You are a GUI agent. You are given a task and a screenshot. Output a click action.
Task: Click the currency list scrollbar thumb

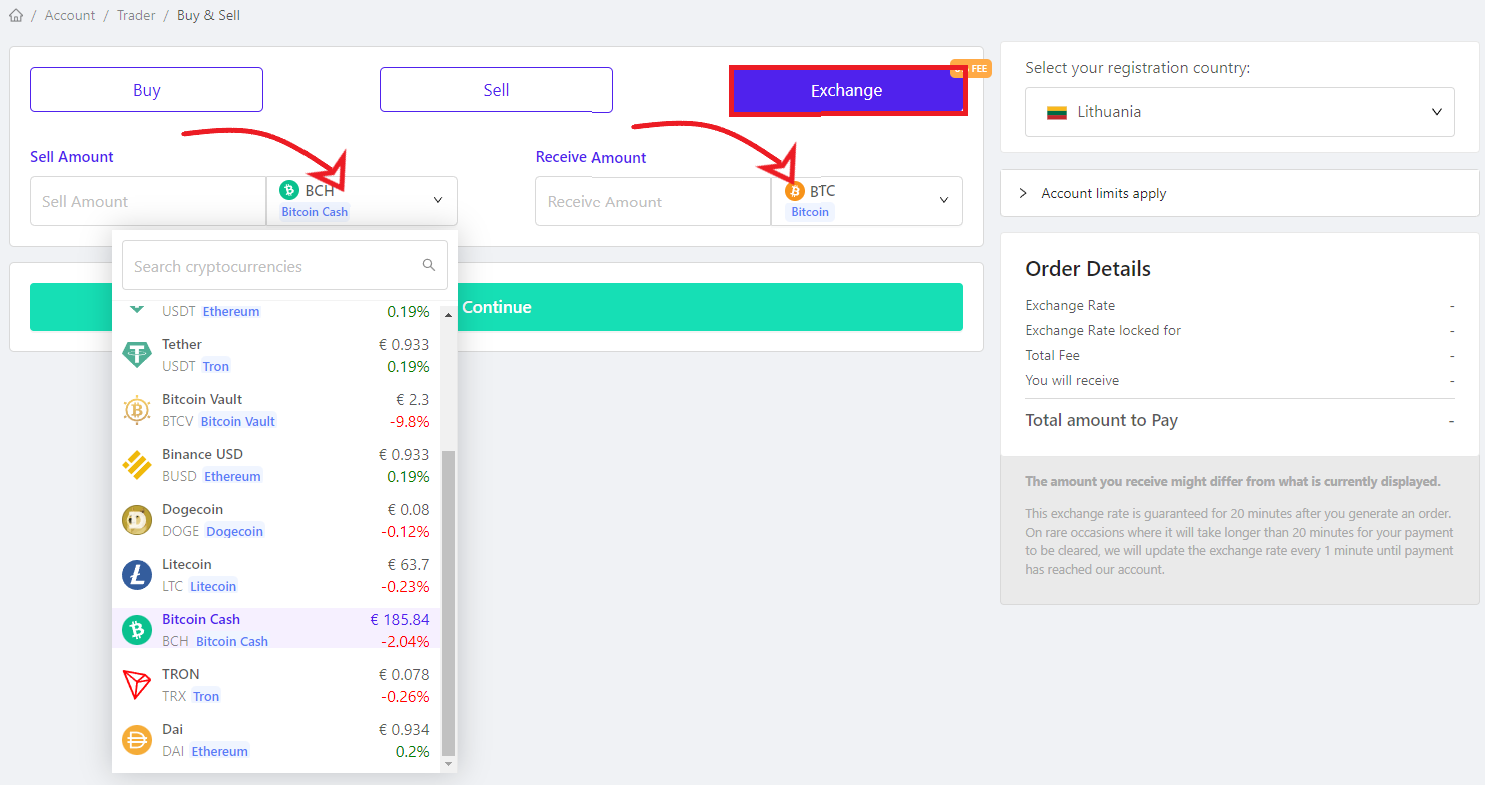[448, 602]
